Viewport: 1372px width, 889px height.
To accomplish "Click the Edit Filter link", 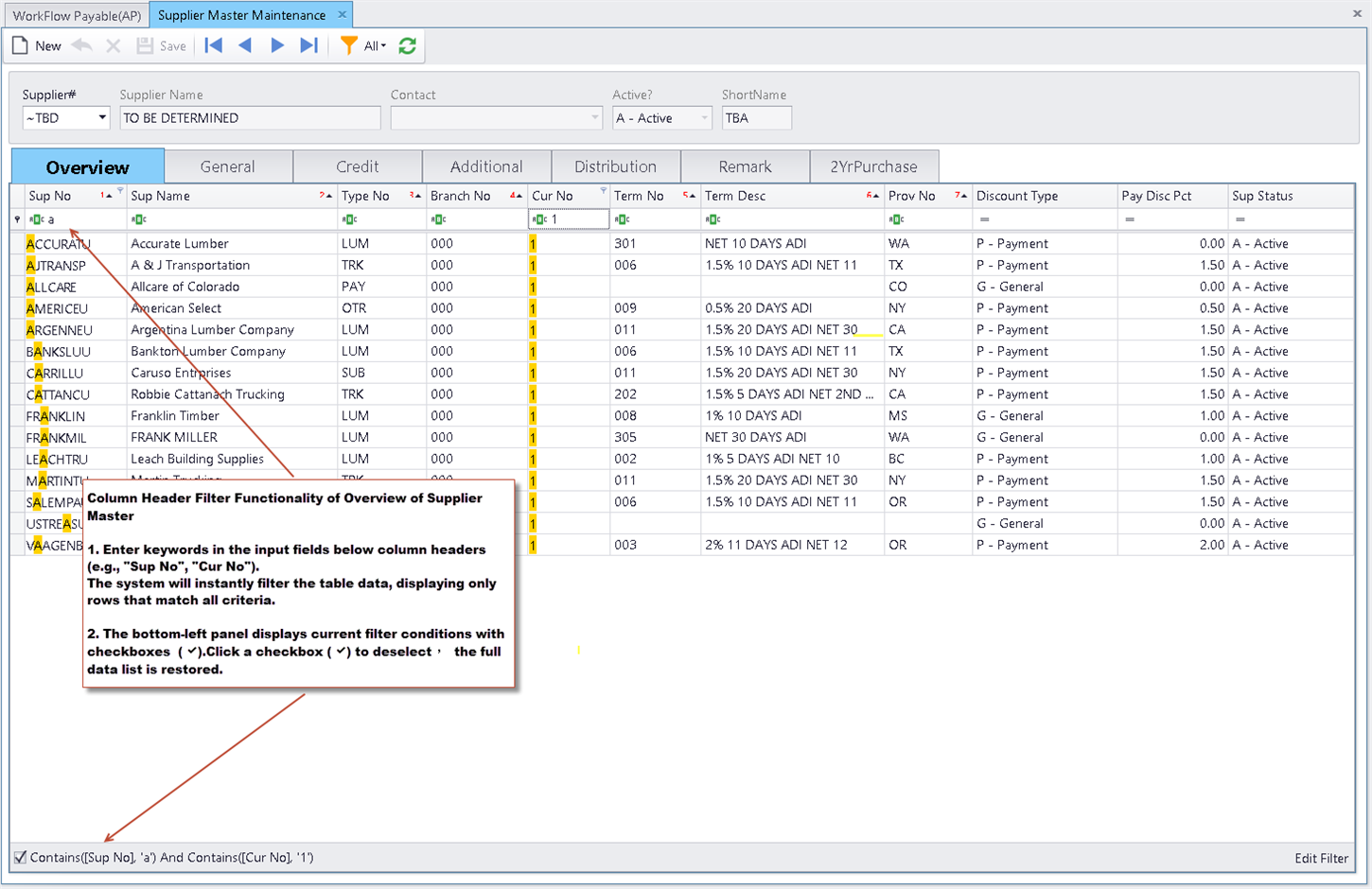I will 1321,858.
